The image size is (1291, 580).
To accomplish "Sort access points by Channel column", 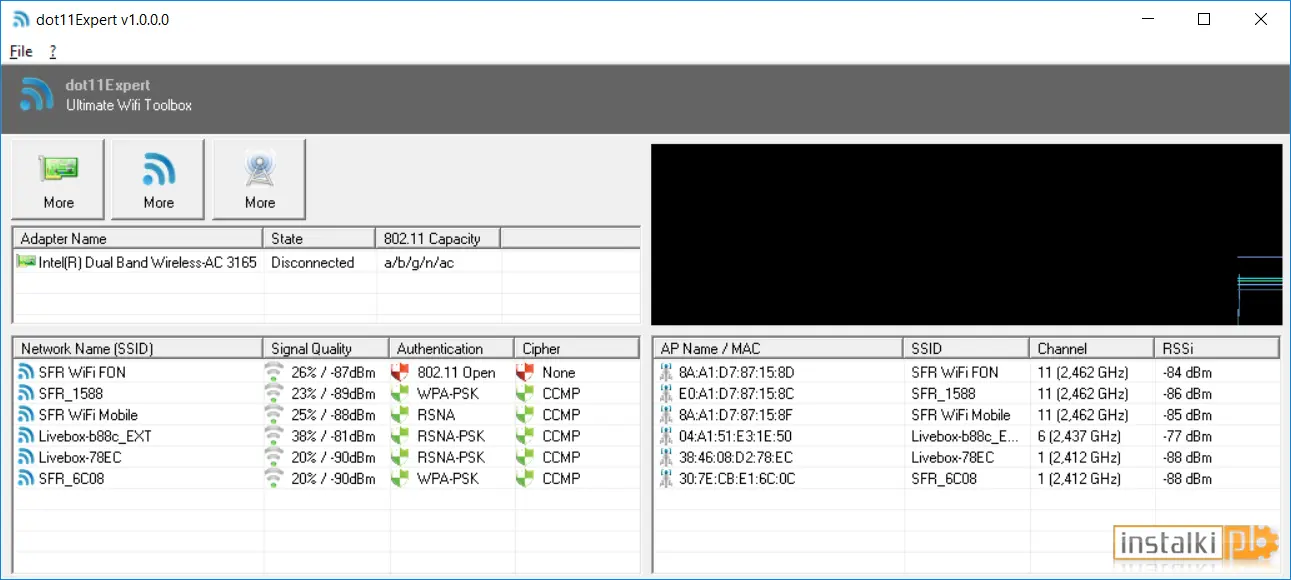I will coord(1092,348).
